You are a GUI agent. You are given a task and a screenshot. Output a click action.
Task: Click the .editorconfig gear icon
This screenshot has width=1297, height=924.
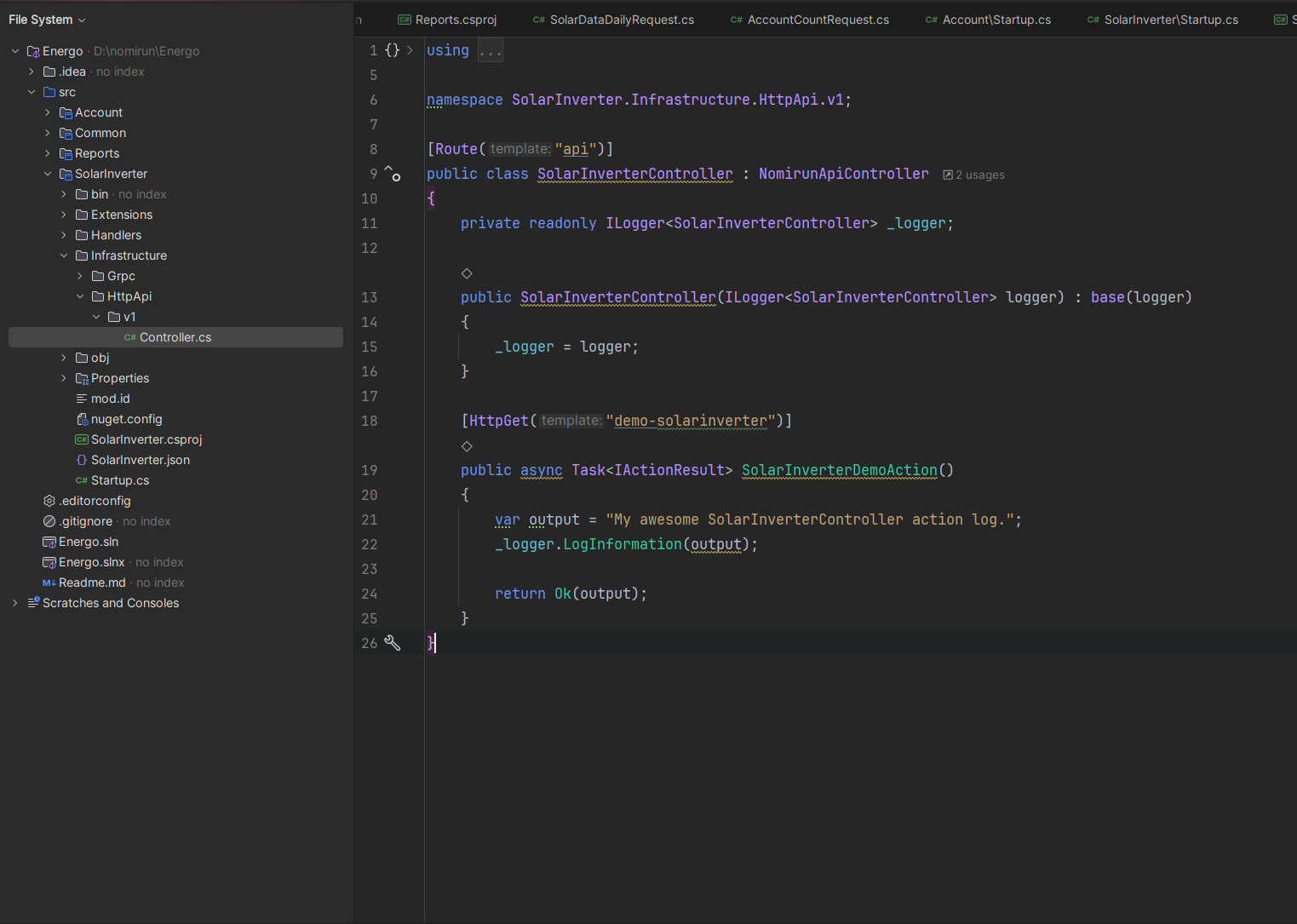tap(49, 501)
